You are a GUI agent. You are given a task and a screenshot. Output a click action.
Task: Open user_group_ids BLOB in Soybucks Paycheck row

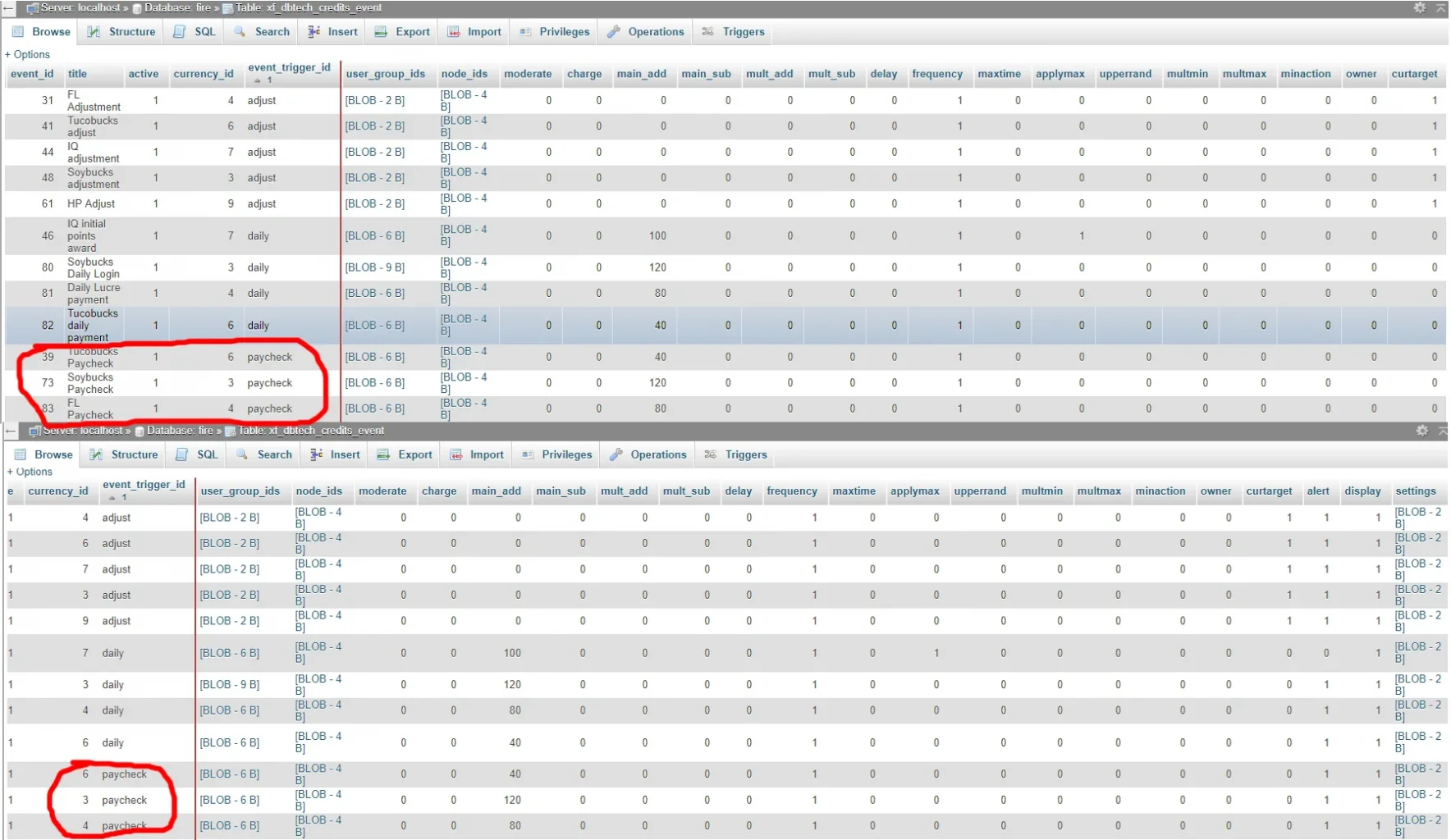pyautogui.click(x=375, y=383)
